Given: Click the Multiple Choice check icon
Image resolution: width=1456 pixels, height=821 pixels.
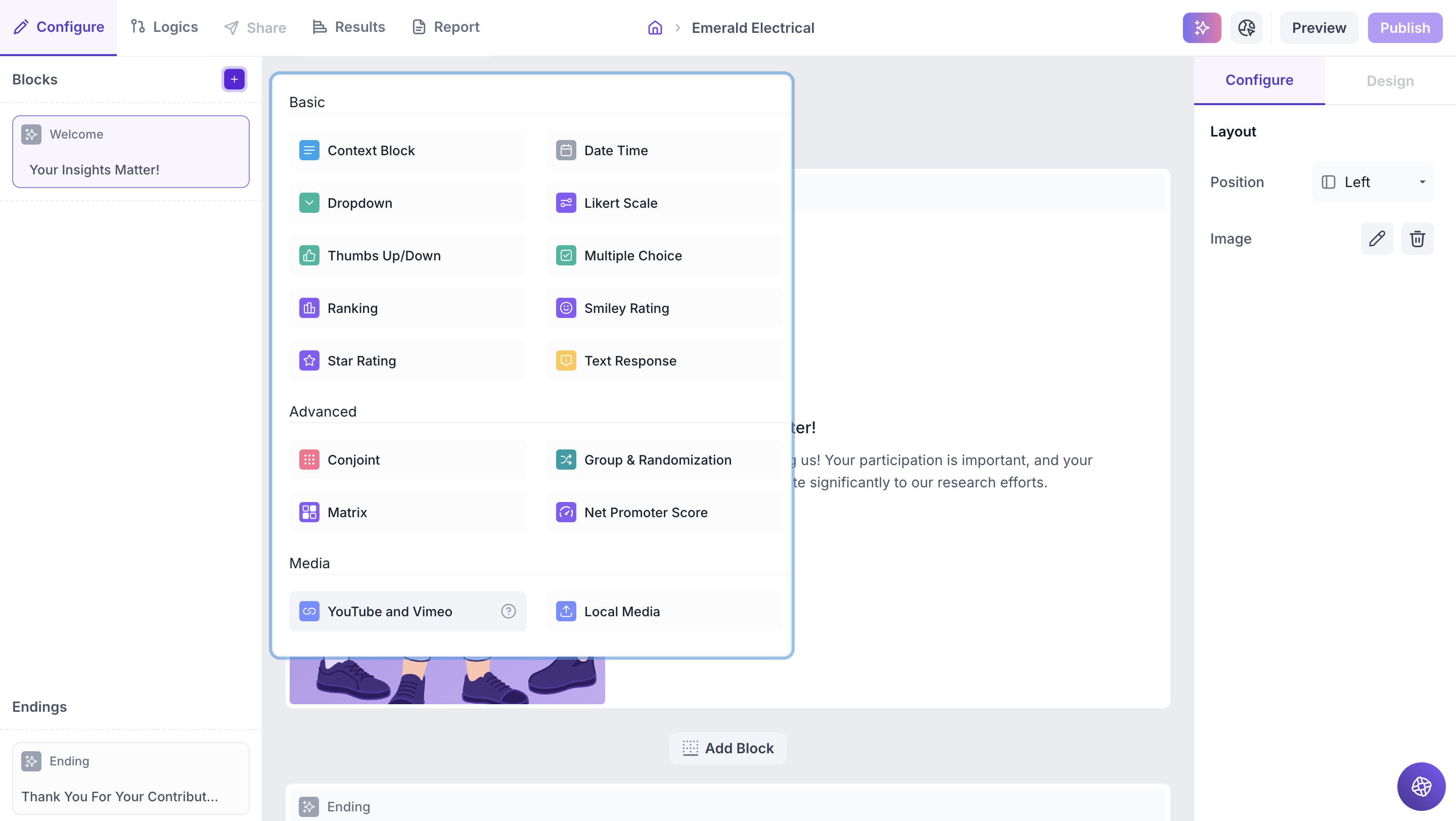Looking at the screenshot, I should (x=566, y=255).
